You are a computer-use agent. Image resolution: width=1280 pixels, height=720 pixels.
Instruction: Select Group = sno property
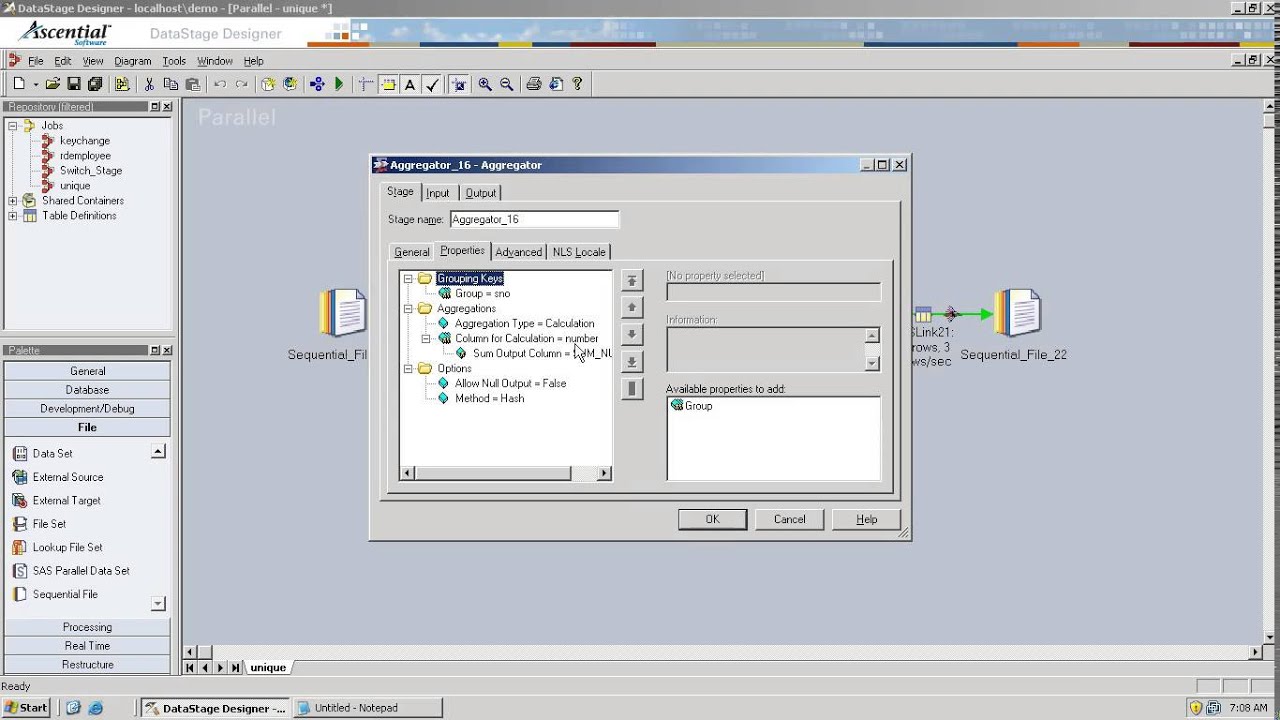[x=482, y=294]
